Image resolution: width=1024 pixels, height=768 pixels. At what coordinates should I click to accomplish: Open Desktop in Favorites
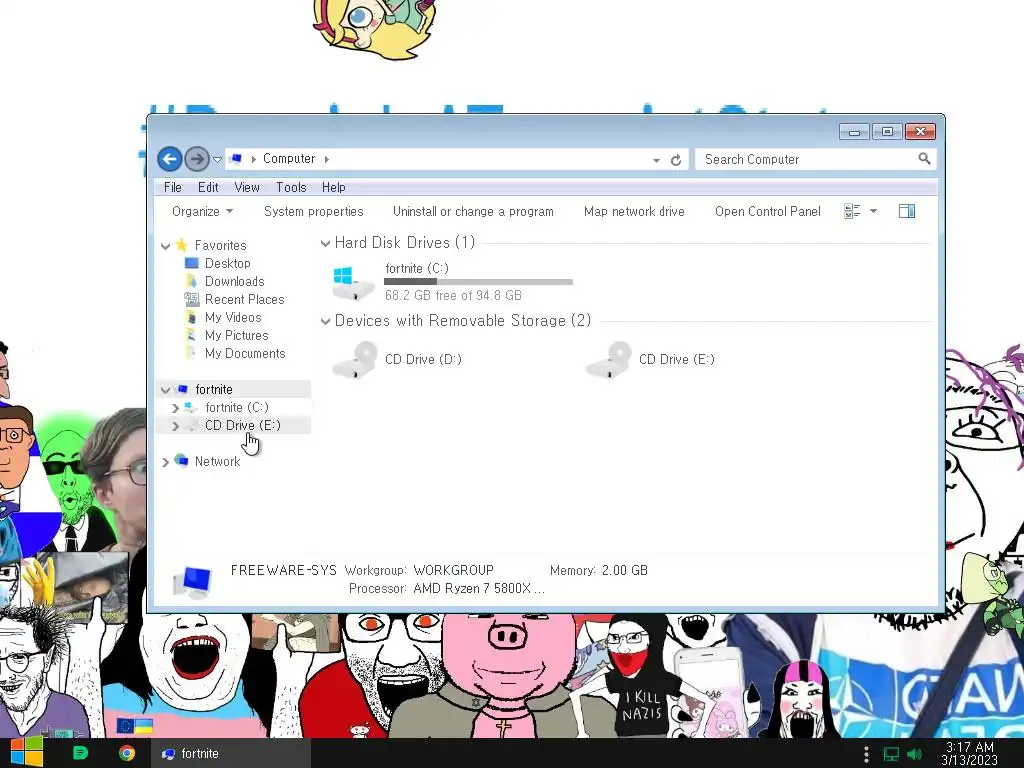click(x=227, y=263)
